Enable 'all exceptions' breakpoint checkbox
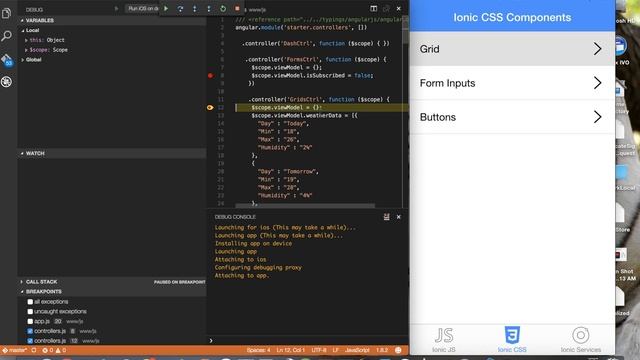 click(x=30, y=302)
